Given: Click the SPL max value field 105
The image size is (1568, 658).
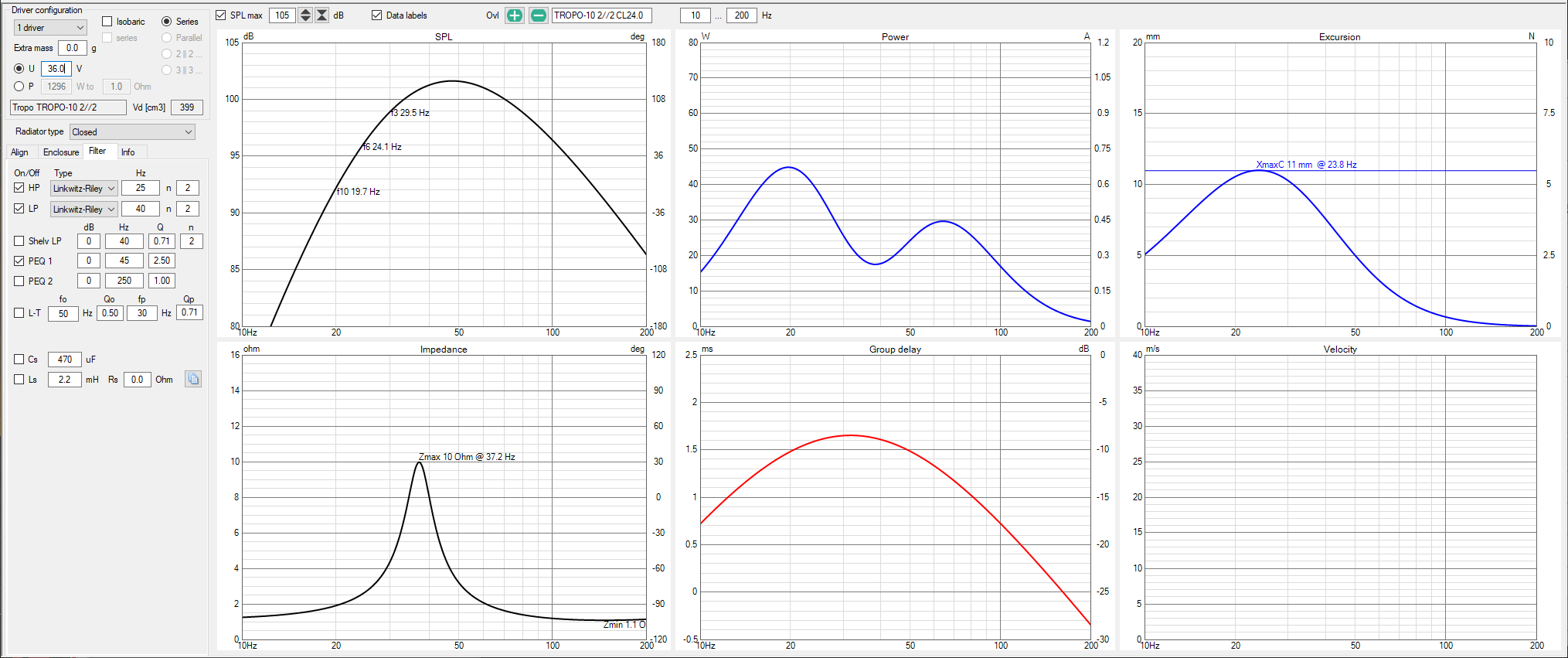Looking at the screenshot, I should tap(282, 15).
